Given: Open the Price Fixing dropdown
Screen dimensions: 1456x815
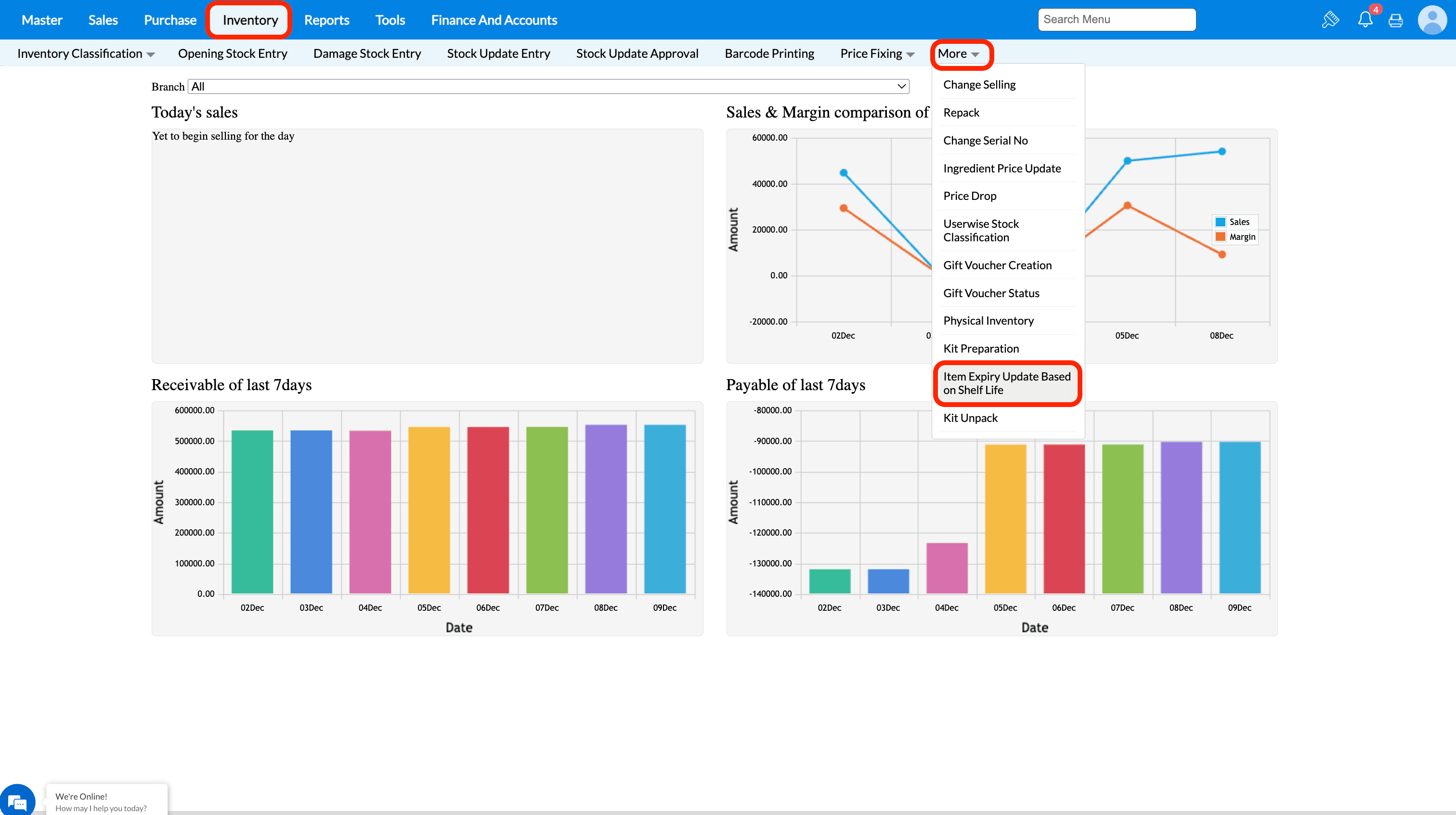Looking at the screenshot, I should (x=877, y=54).
